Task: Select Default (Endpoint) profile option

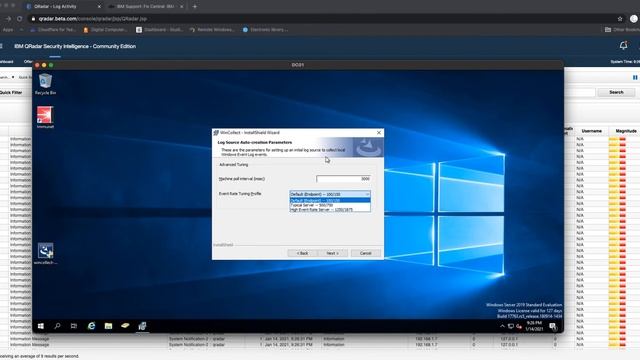Action: pyautogui.click(x=330, y=200)
